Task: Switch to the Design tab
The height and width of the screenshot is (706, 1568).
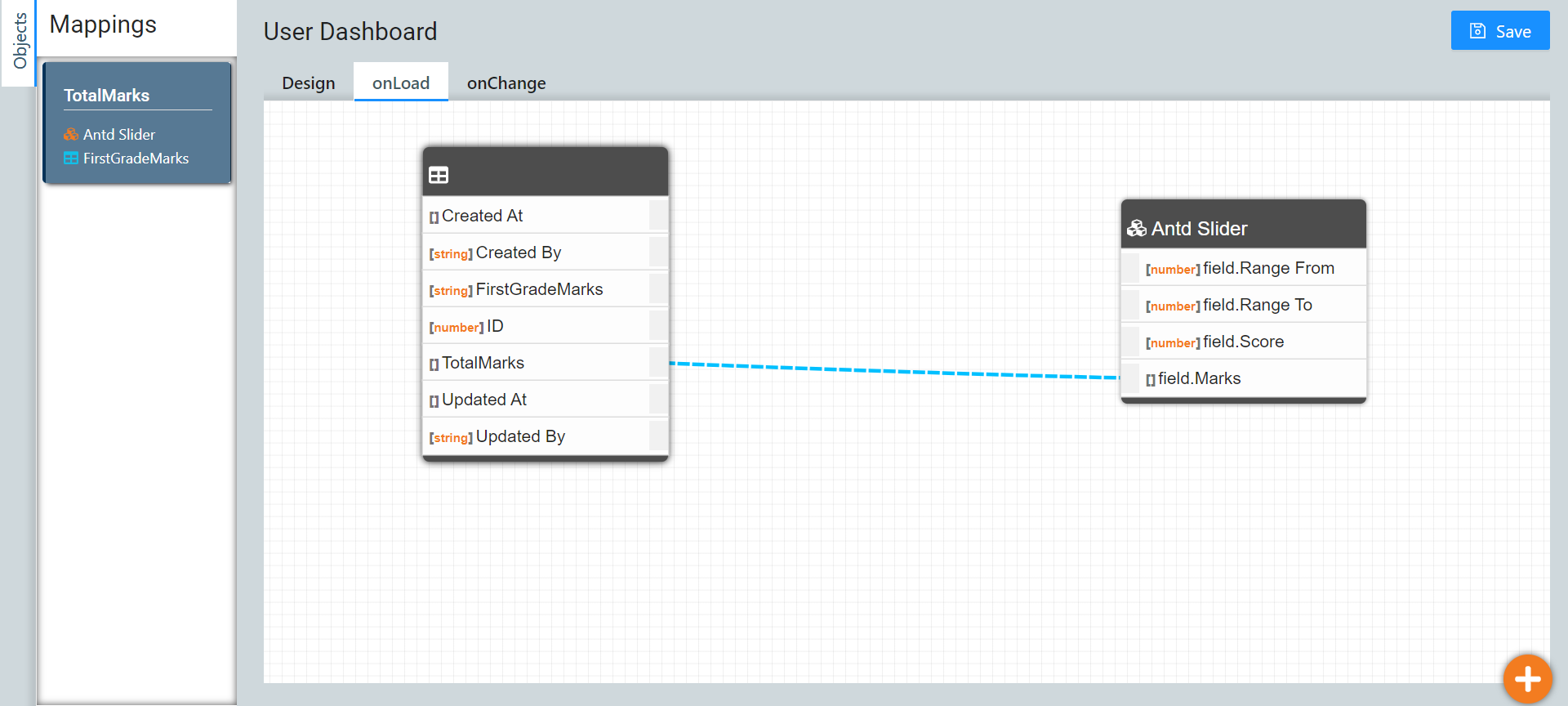Action: pos(309,83)
